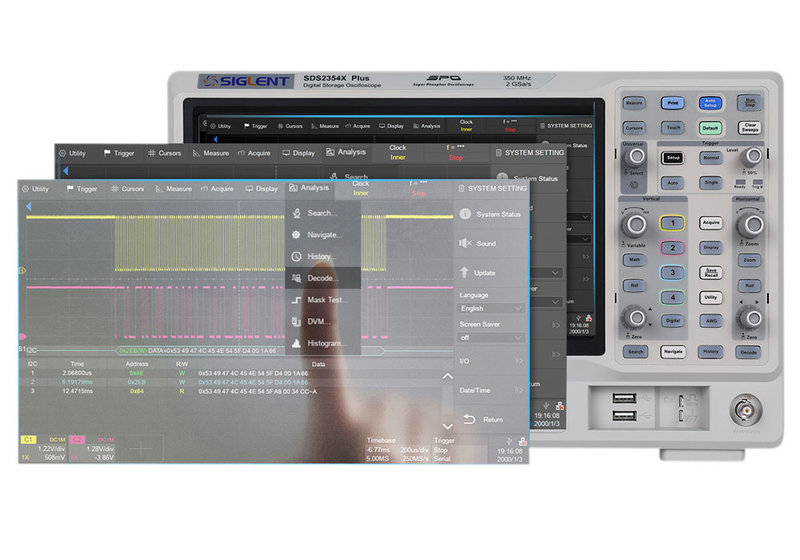The image size is (800, 560).
Task: Open Cursors menu on the front screen
Action: (127, 189)
